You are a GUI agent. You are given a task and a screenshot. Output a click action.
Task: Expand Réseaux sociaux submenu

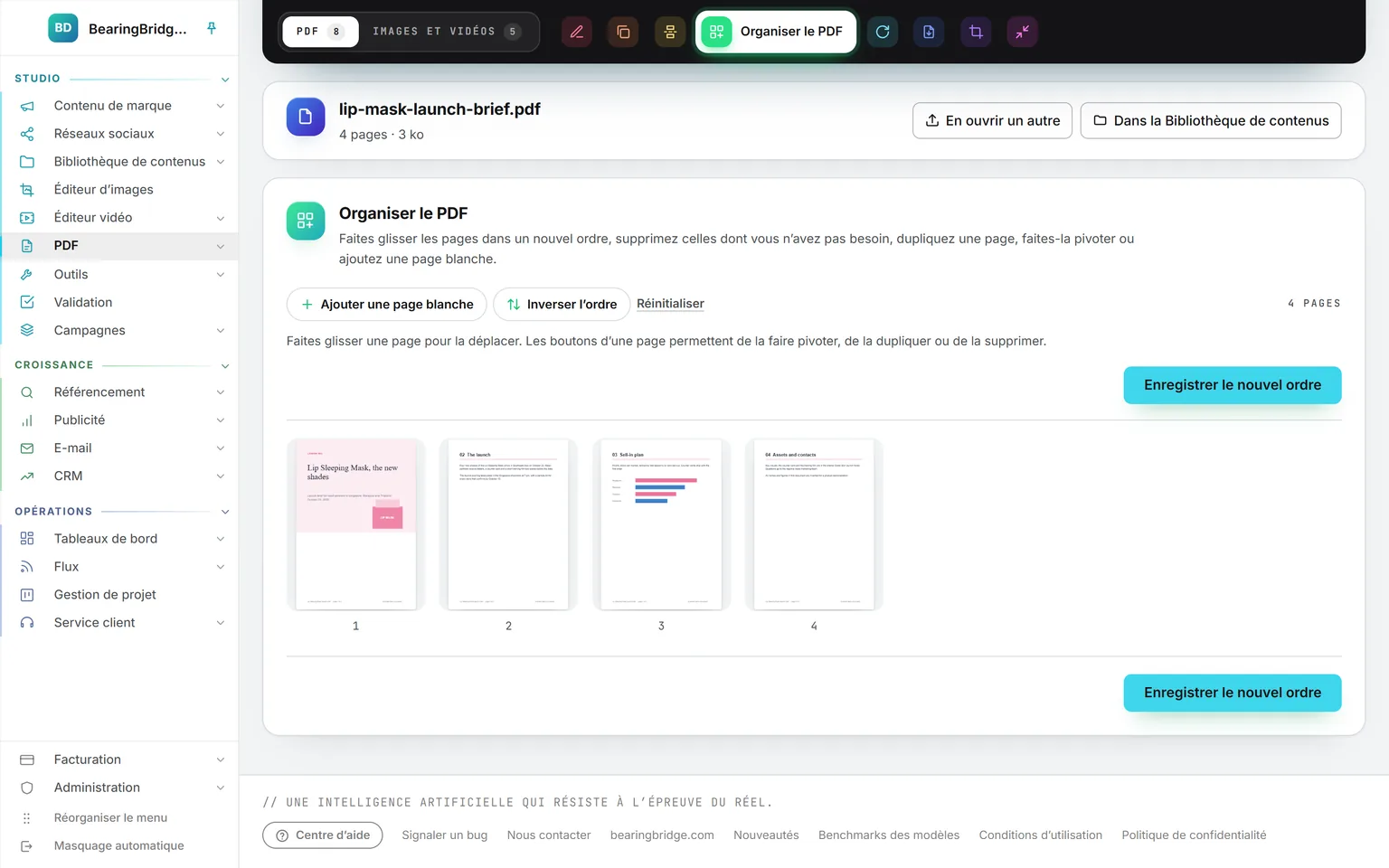(220, 134)
